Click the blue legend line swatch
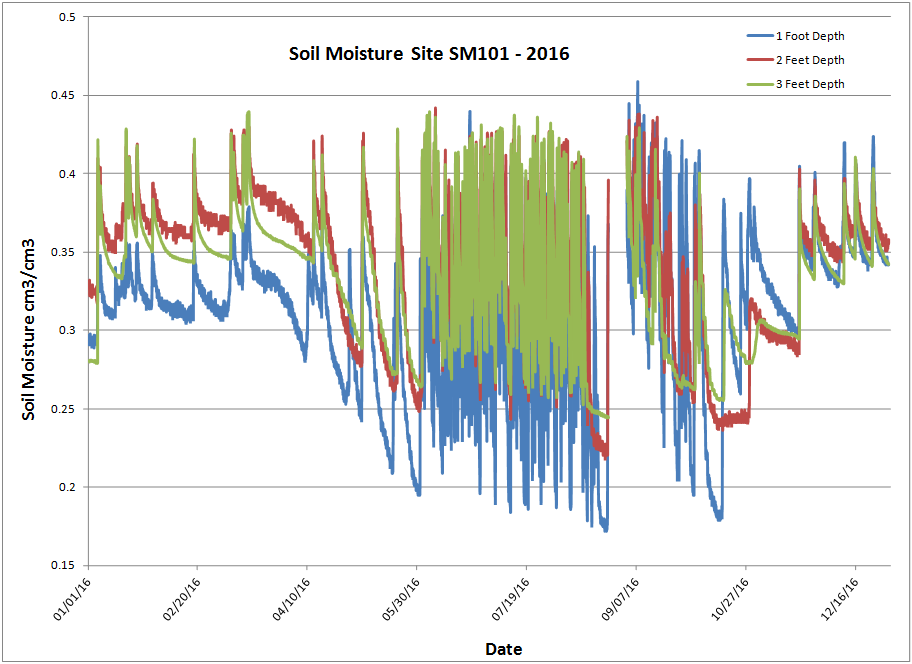The image size is (912, 664). (760, 36)
